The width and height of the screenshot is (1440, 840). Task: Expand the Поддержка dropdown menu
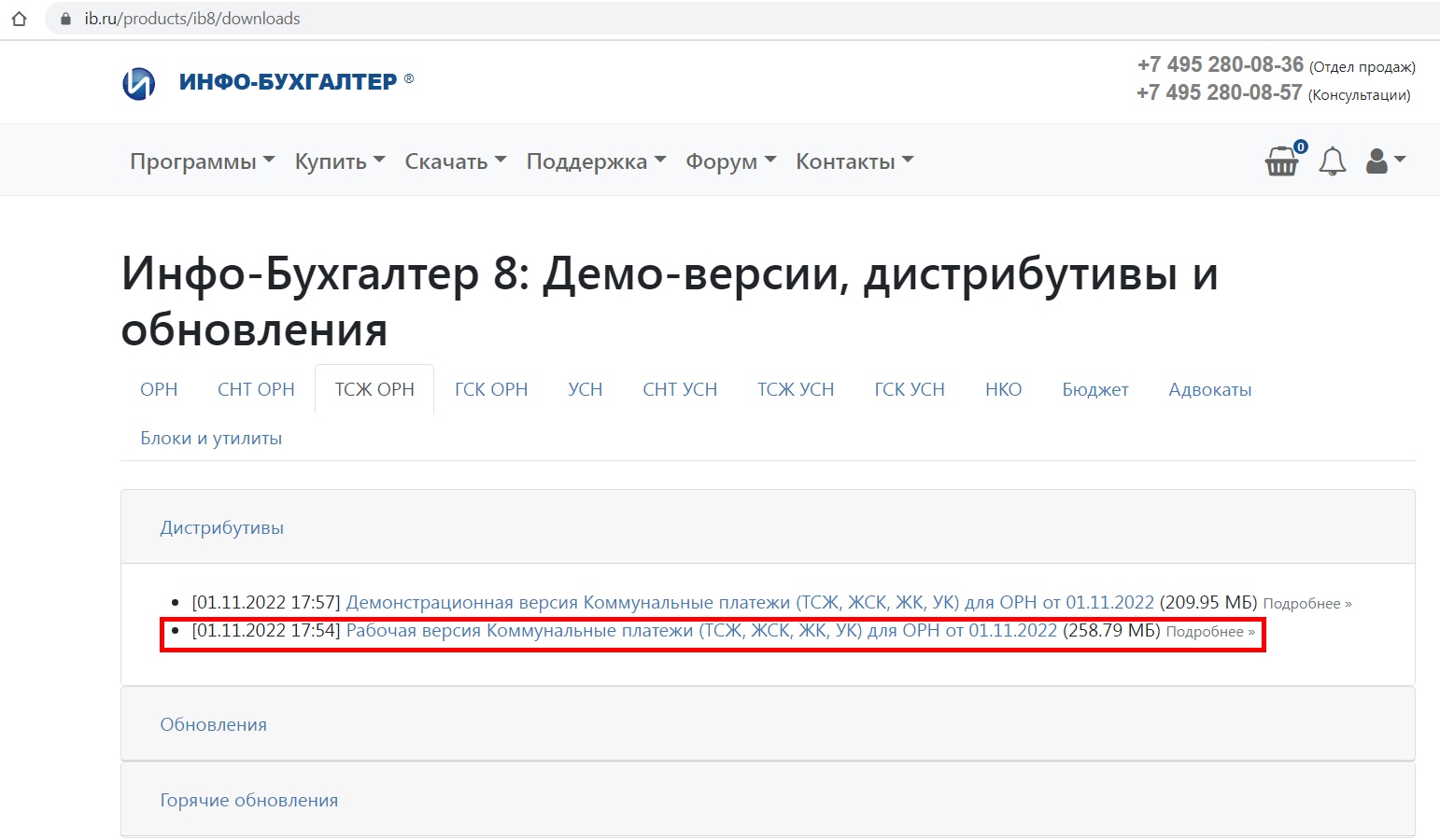coord(596,161)
